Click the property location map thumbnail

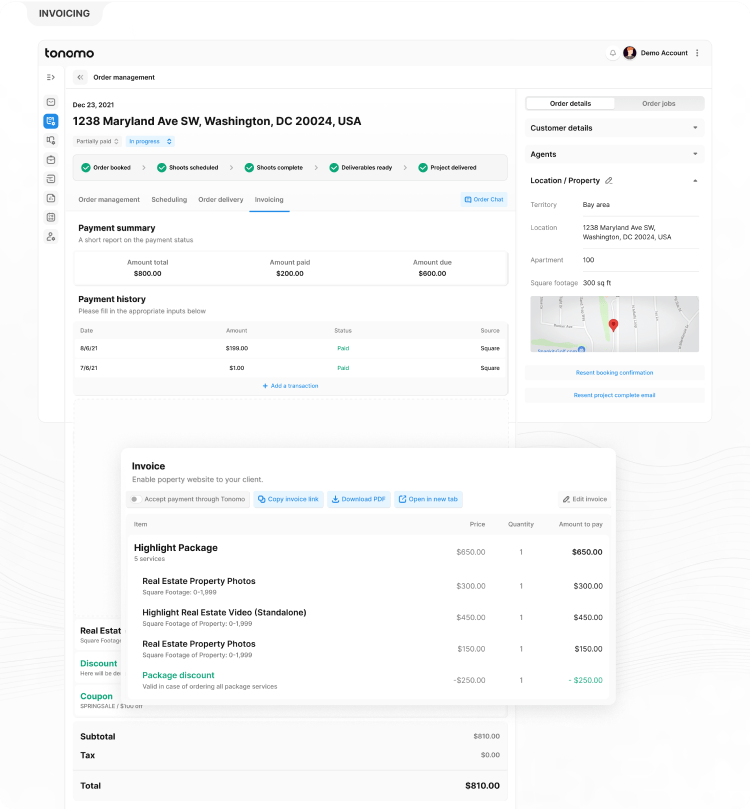click(x=614, y=324)
